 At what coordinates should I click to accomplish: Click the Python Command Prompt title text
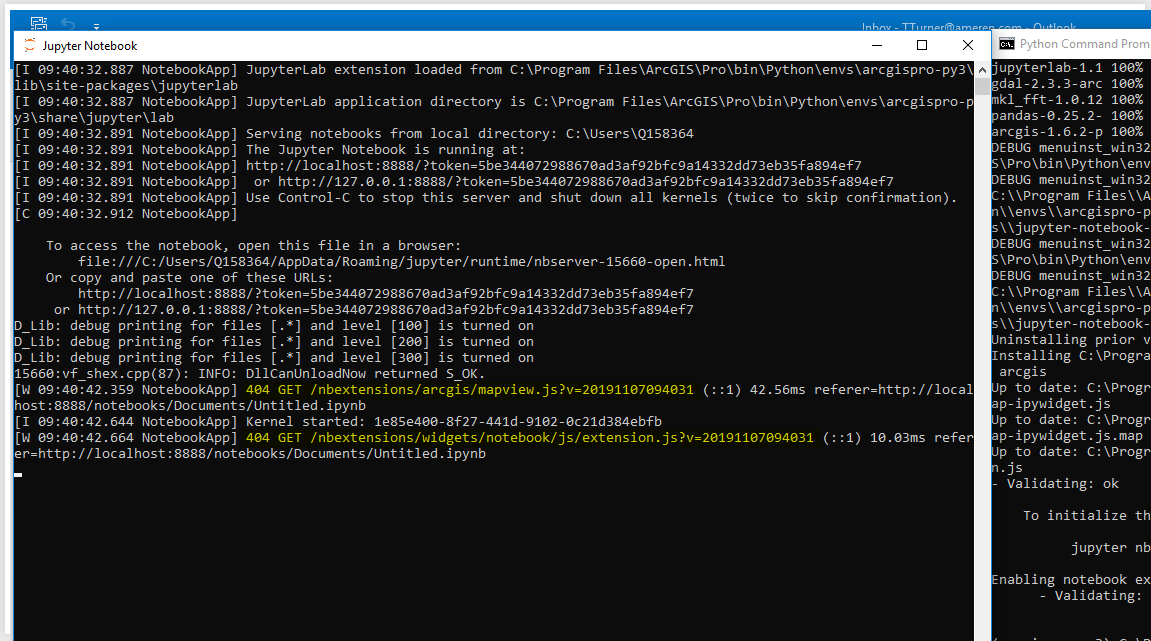1085,44
